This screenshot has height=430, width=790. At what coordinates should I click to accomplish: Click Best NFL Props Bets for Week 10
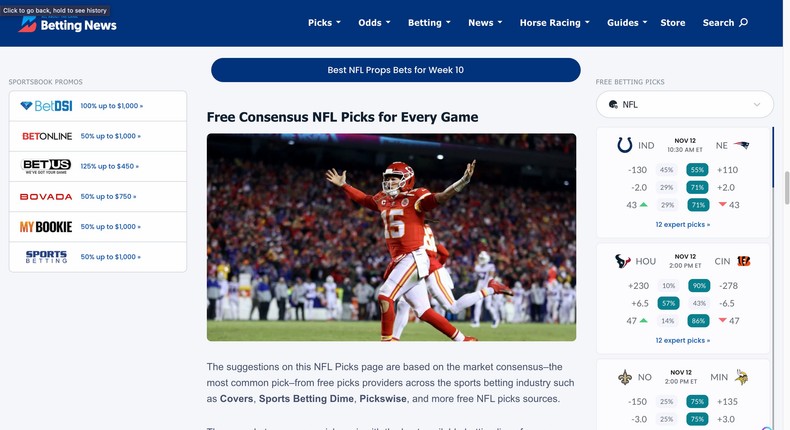coord(396,70)
